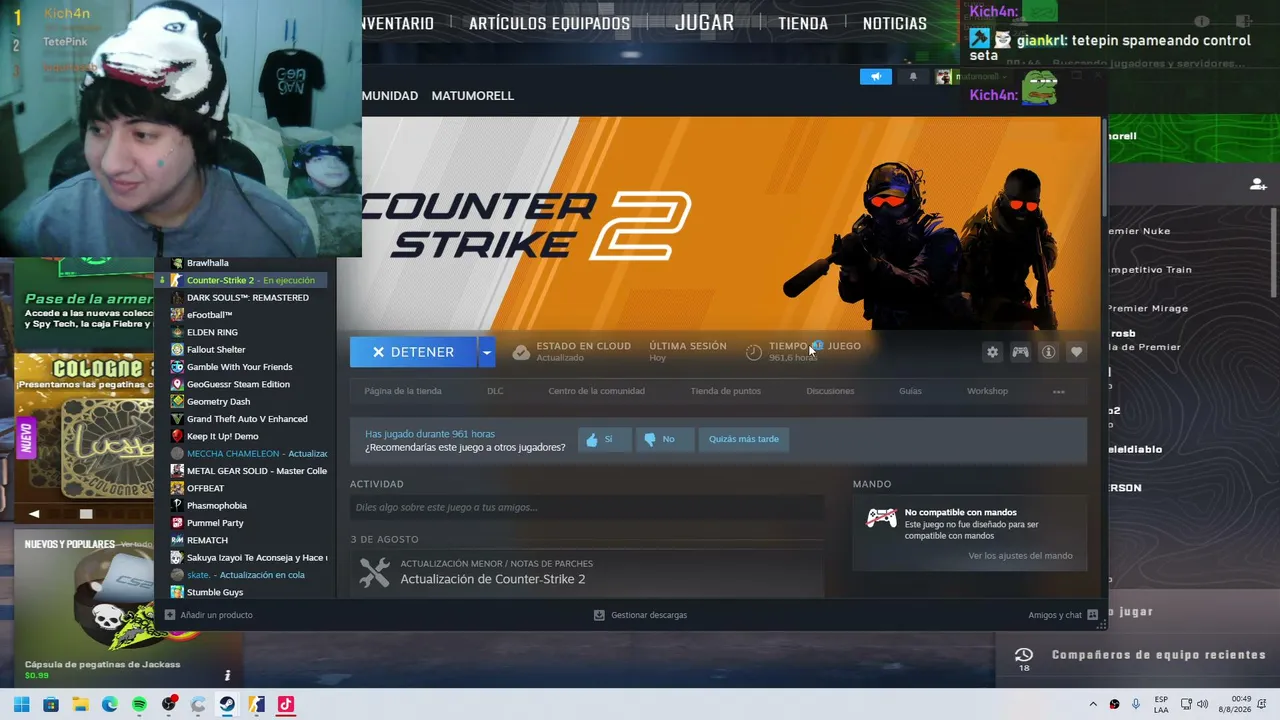Click Keep It Up! Demo icon
This screenshot has width=1280, height=720.
[x=177, y=436]
